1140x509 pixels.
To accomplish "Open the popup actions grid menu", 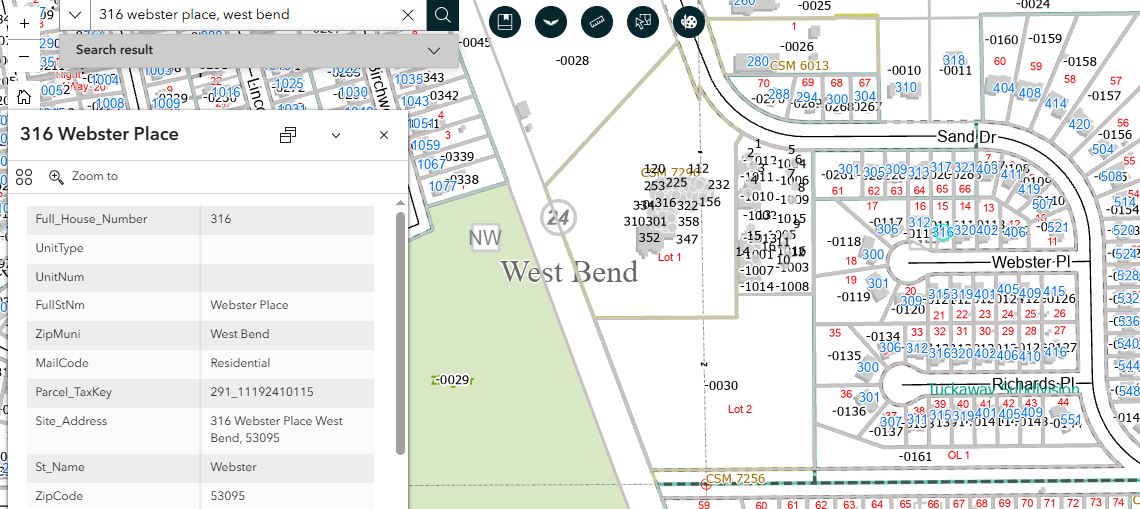I will pyautogui.click(x=25, y=177).
